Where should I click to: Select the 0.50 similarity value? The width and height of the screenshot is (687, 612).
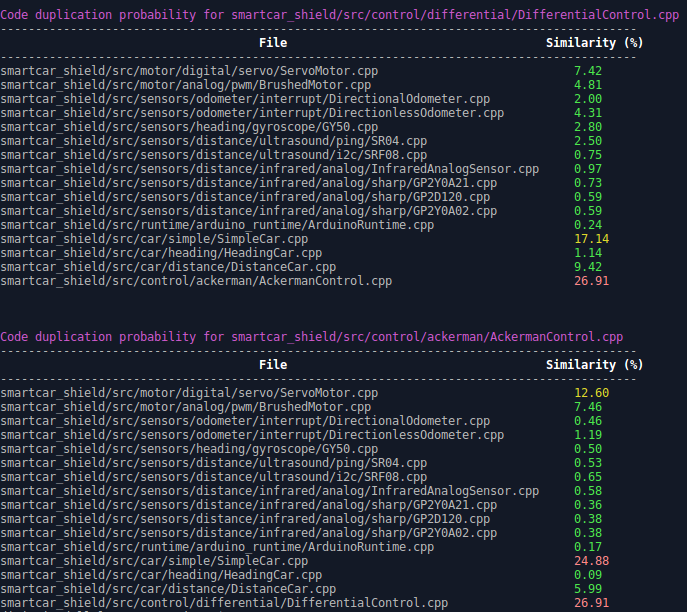point(588,449)
